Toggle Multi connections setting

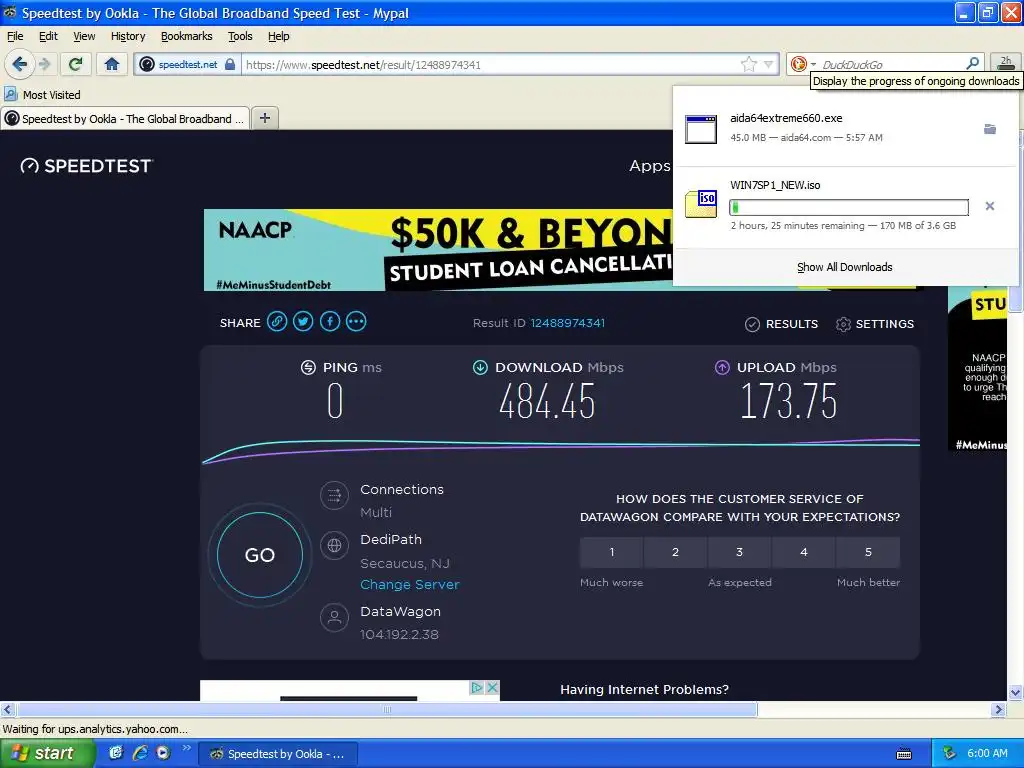click(x=376, y=513)
